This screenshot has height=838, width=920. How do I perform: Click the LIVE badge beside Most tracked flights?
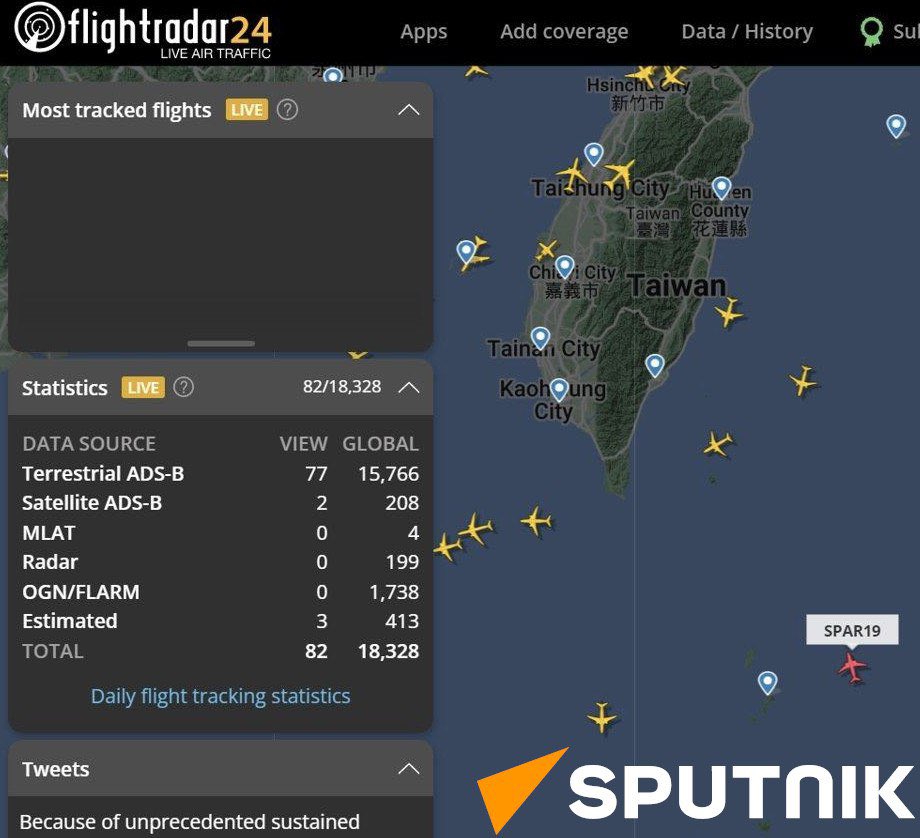246,110
